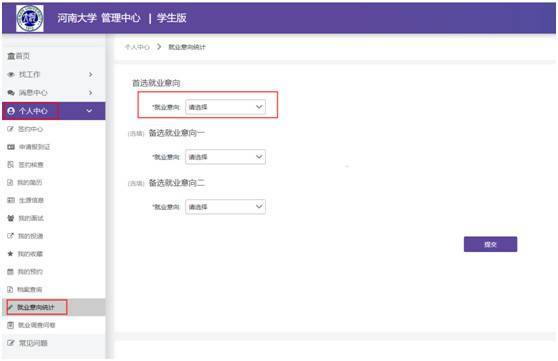
Task: Click the sidebar icon below 申请报到证
Action: (x=11, y=164)
